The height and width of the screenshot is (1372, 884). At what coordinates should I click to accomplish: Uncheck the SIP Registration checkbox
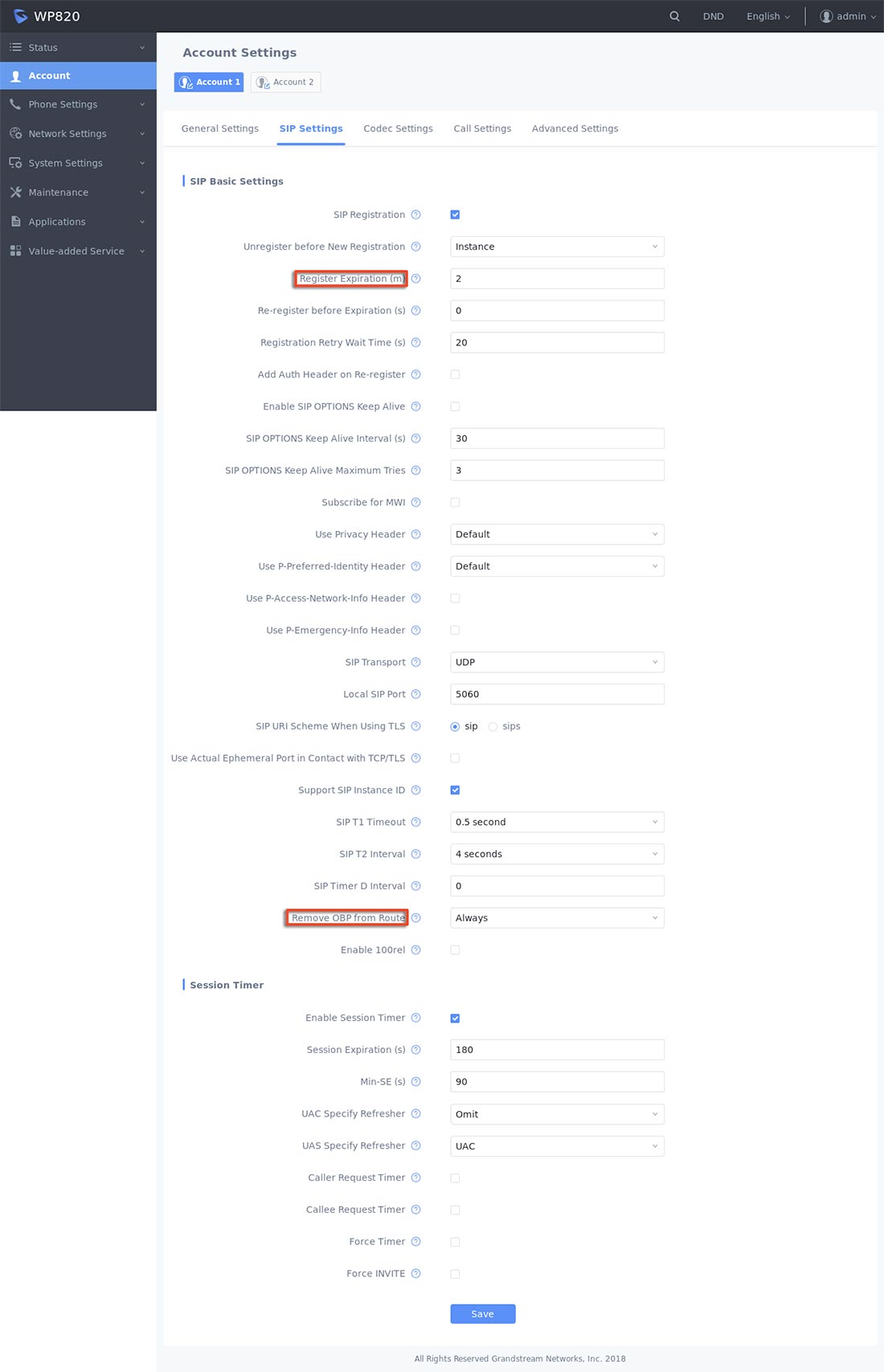[455, 214]
